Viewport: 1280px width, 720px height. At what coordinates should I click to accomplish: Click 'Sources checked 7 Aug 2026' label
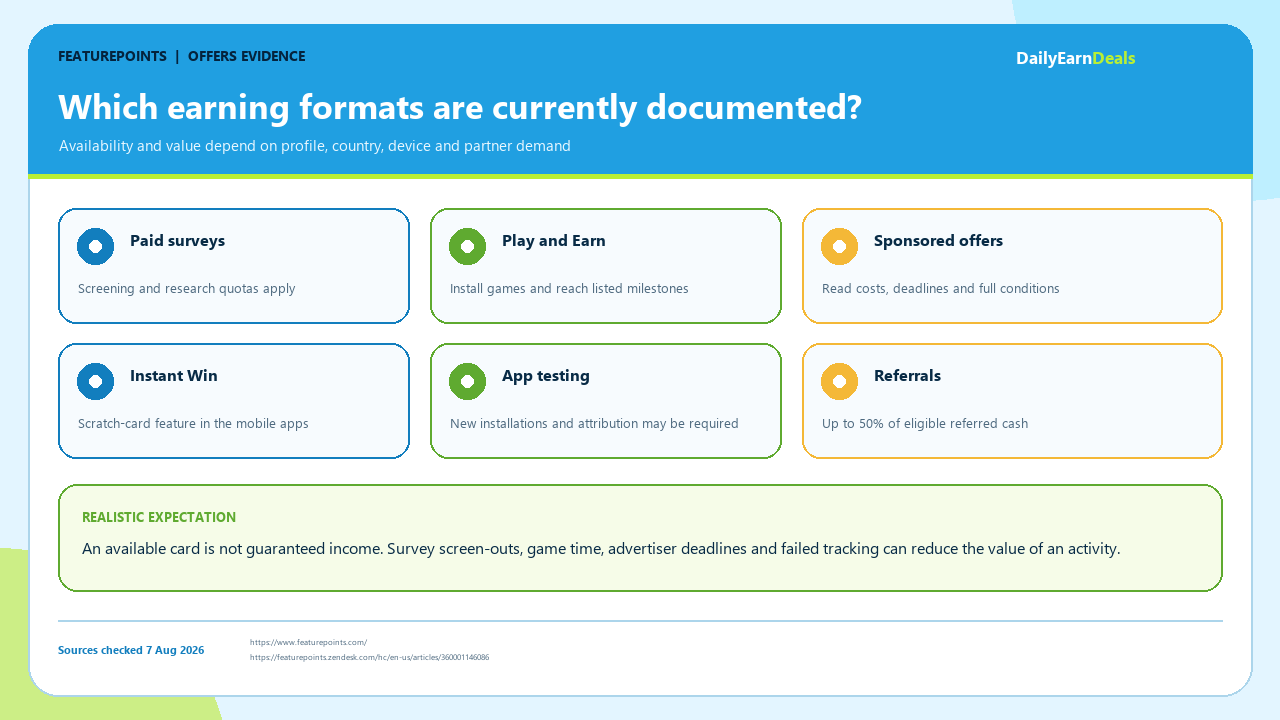tap(131, 650)
